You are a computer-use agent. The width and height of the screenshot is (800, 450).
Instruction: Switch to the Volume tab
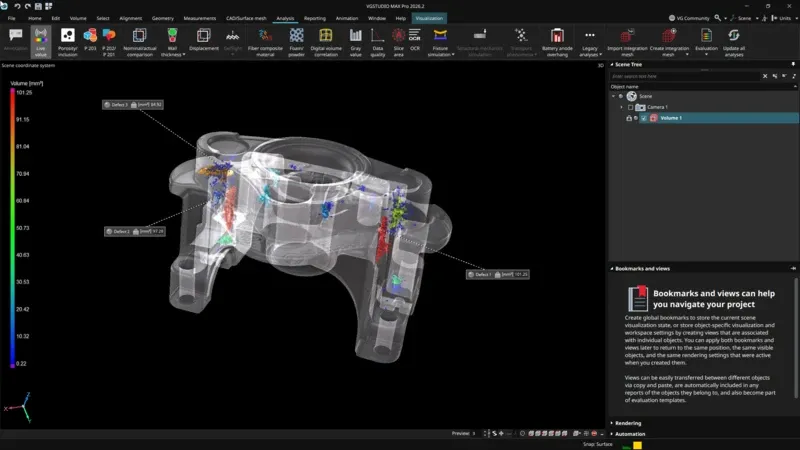pos(78,18)
